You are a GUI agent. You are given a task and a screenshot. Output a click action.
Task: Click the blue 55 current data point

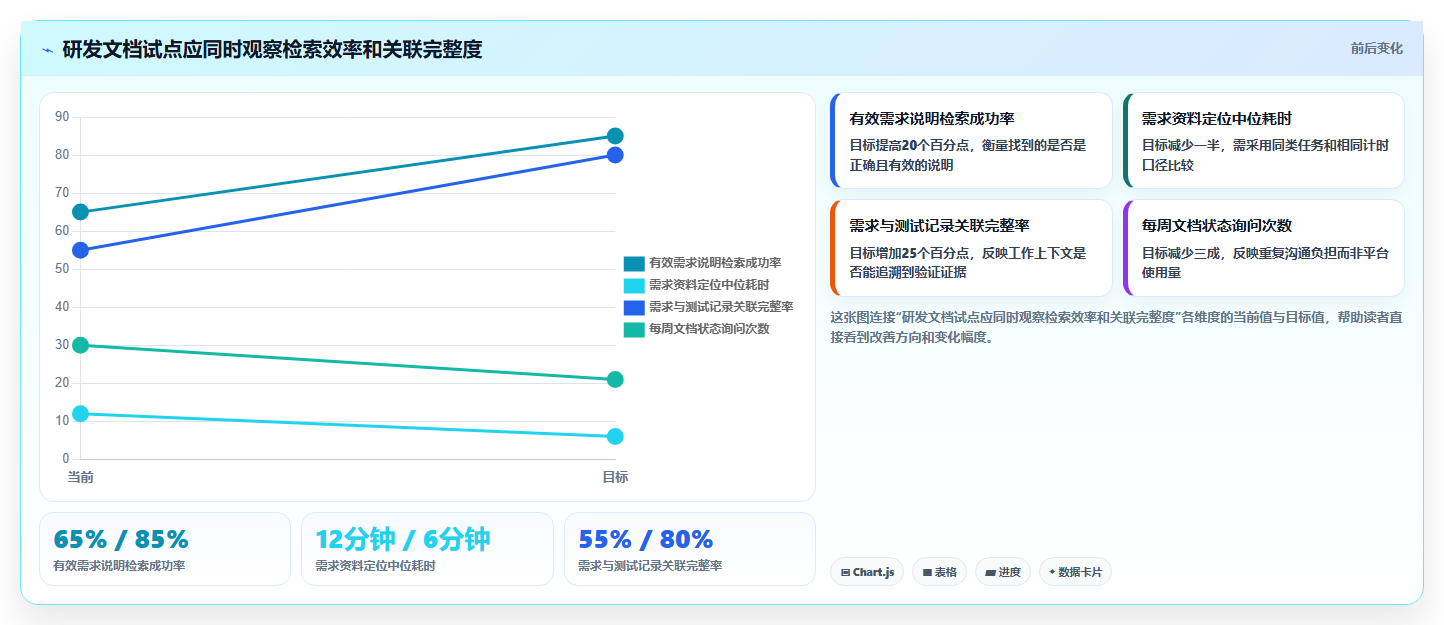[x=81, y=250]
